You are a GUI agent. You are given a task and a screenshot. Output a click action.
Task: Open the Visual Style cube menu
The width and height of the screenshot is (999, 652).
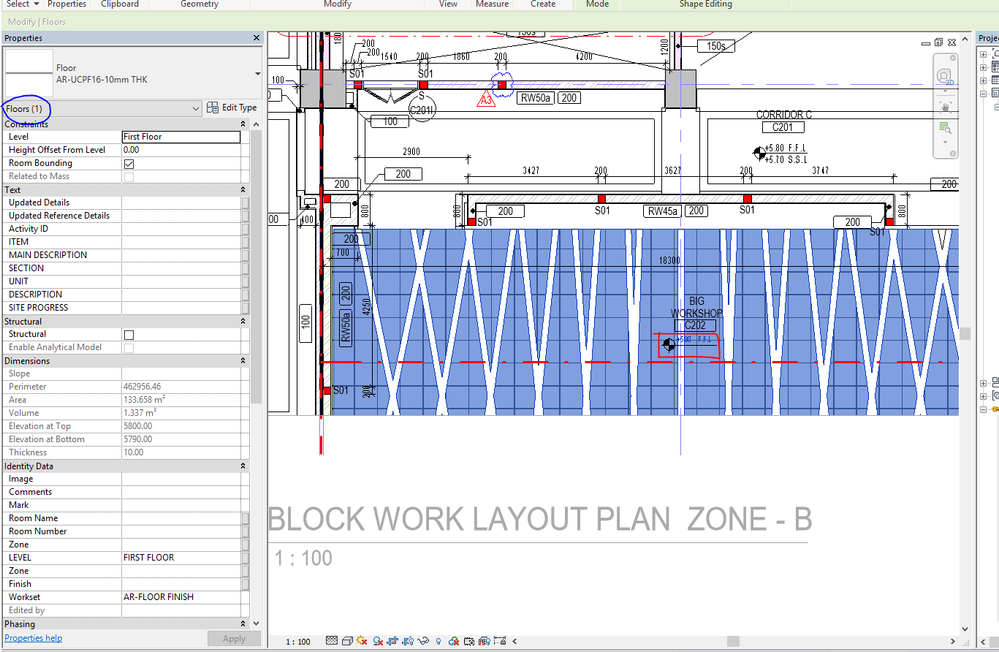click(x=347, y=641)
